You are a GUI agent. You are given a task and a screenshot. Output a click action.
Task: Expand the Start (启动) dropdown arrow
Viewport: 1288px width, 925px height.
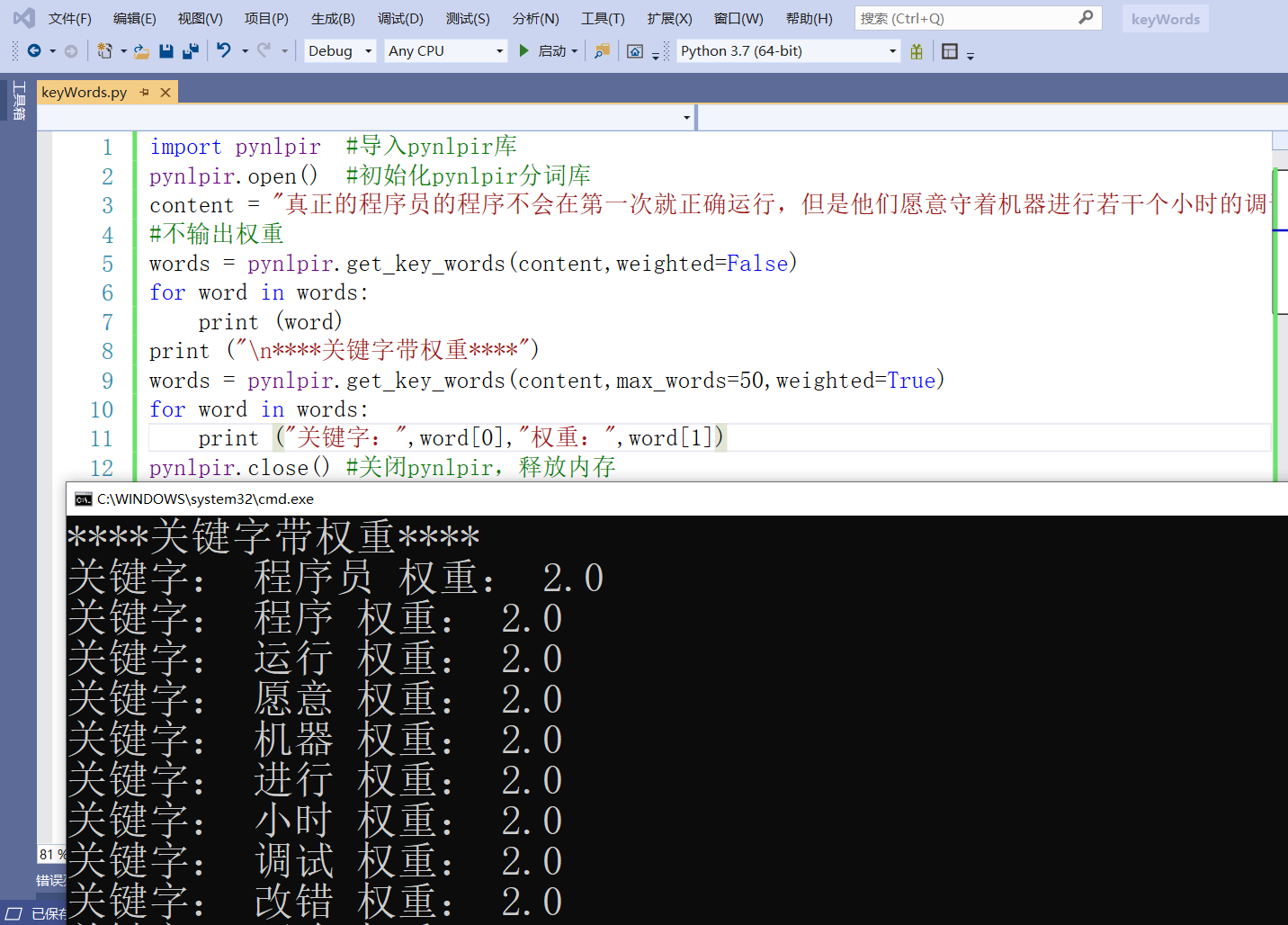[575, 51]
